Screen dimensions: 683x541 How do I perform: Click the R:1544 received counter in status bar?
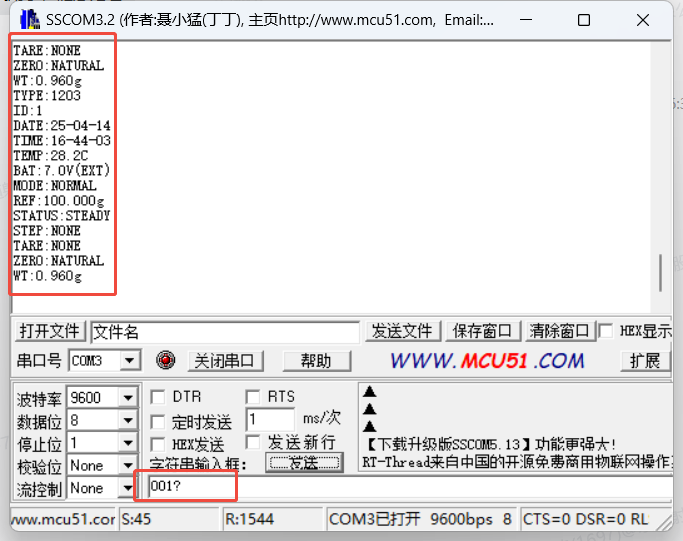[x=274, y=519]
